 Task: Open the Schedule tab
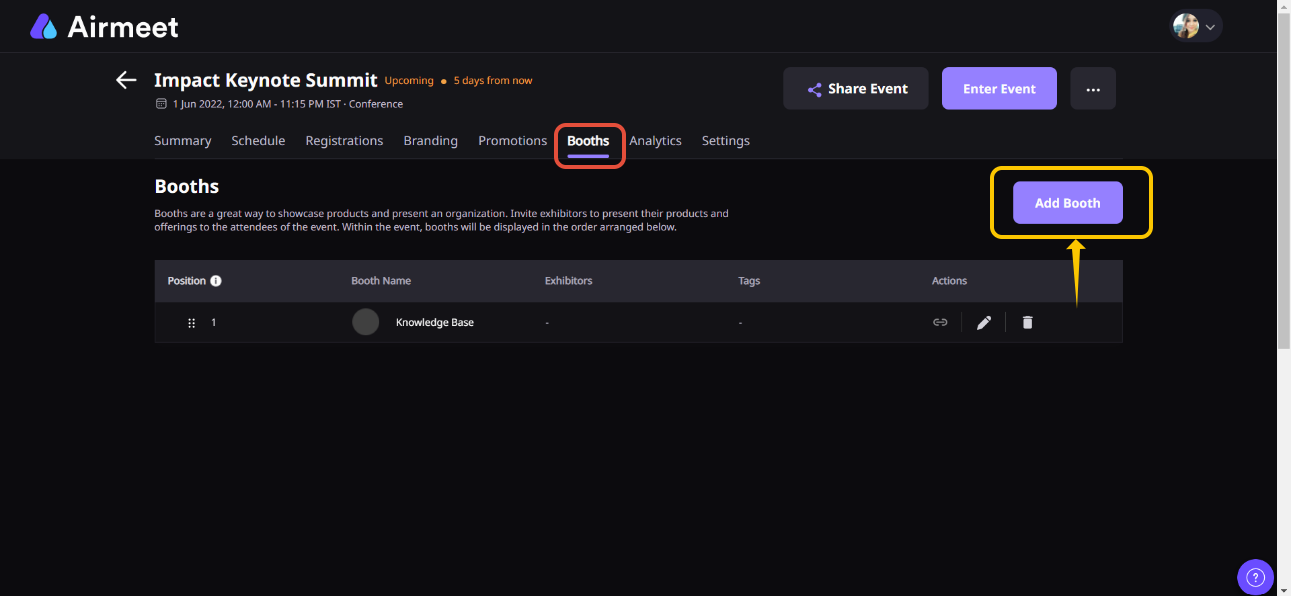[x=258, y=141]
